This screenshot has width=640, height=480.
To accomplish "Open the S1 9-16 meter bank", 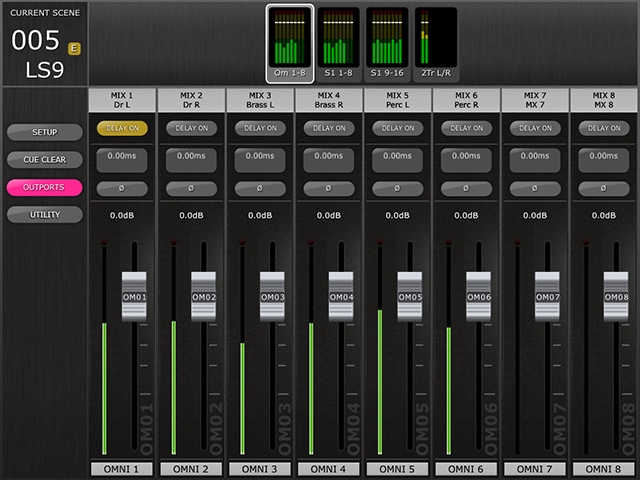I will pos(388,44).
